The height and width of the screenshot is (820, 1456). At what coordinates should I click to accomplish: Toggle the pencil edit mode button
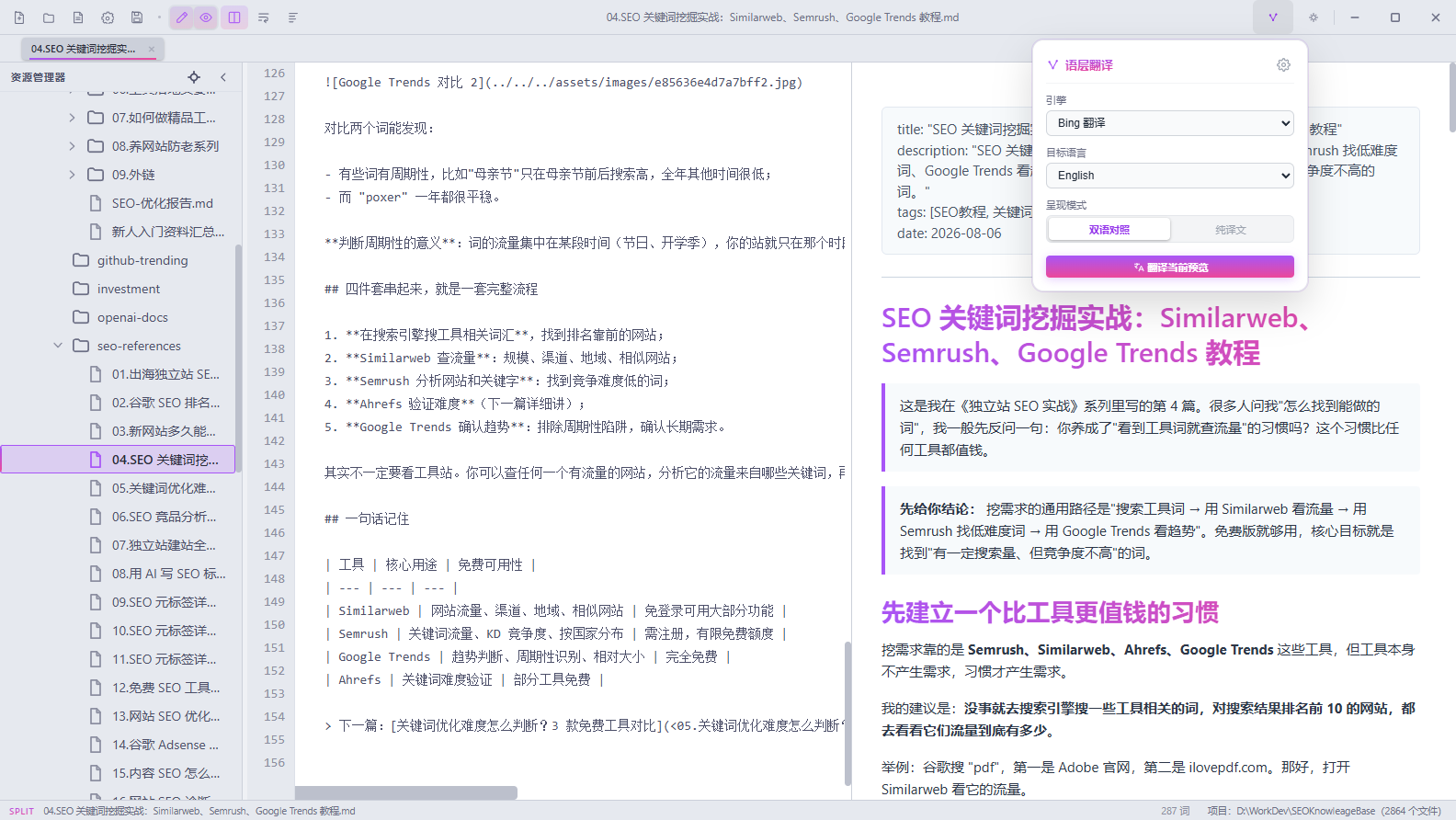click(x=182, y=17)
